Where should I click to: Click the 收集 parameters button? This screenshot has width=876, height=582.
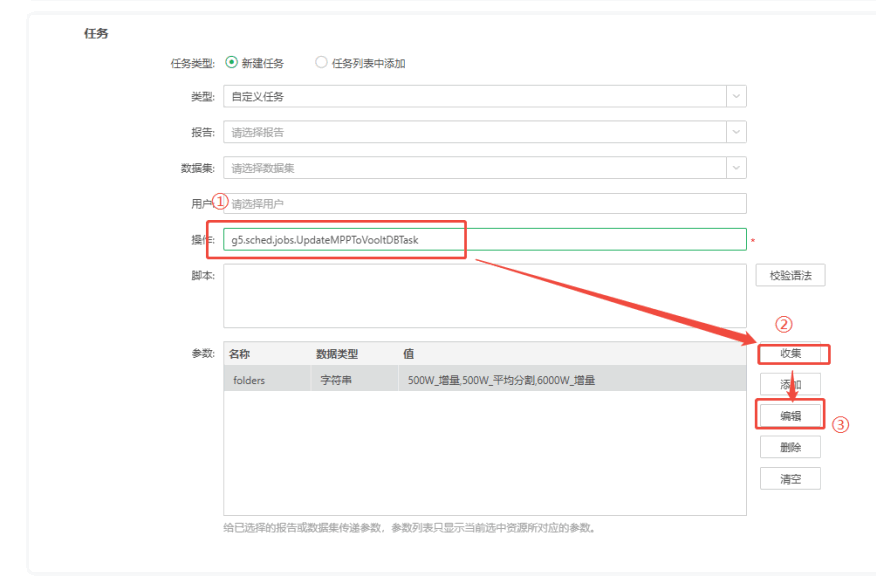[790, 354]
